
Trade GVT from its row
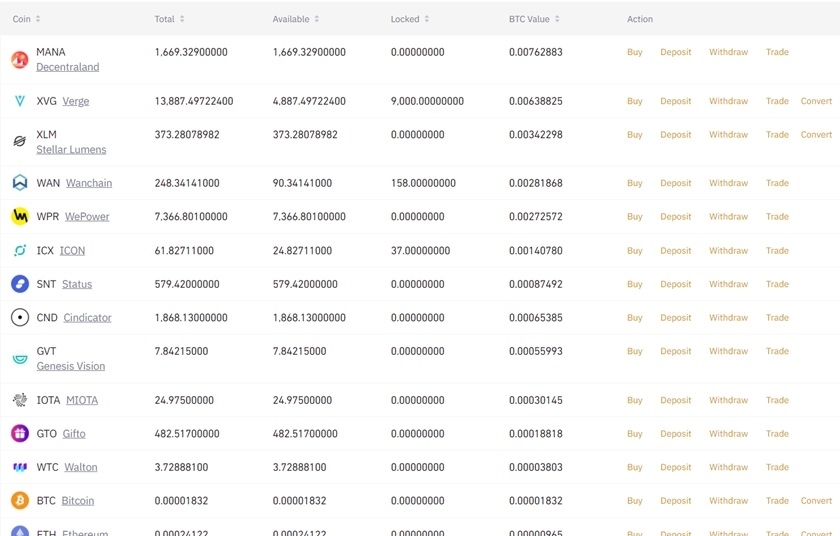pos(777,351)
